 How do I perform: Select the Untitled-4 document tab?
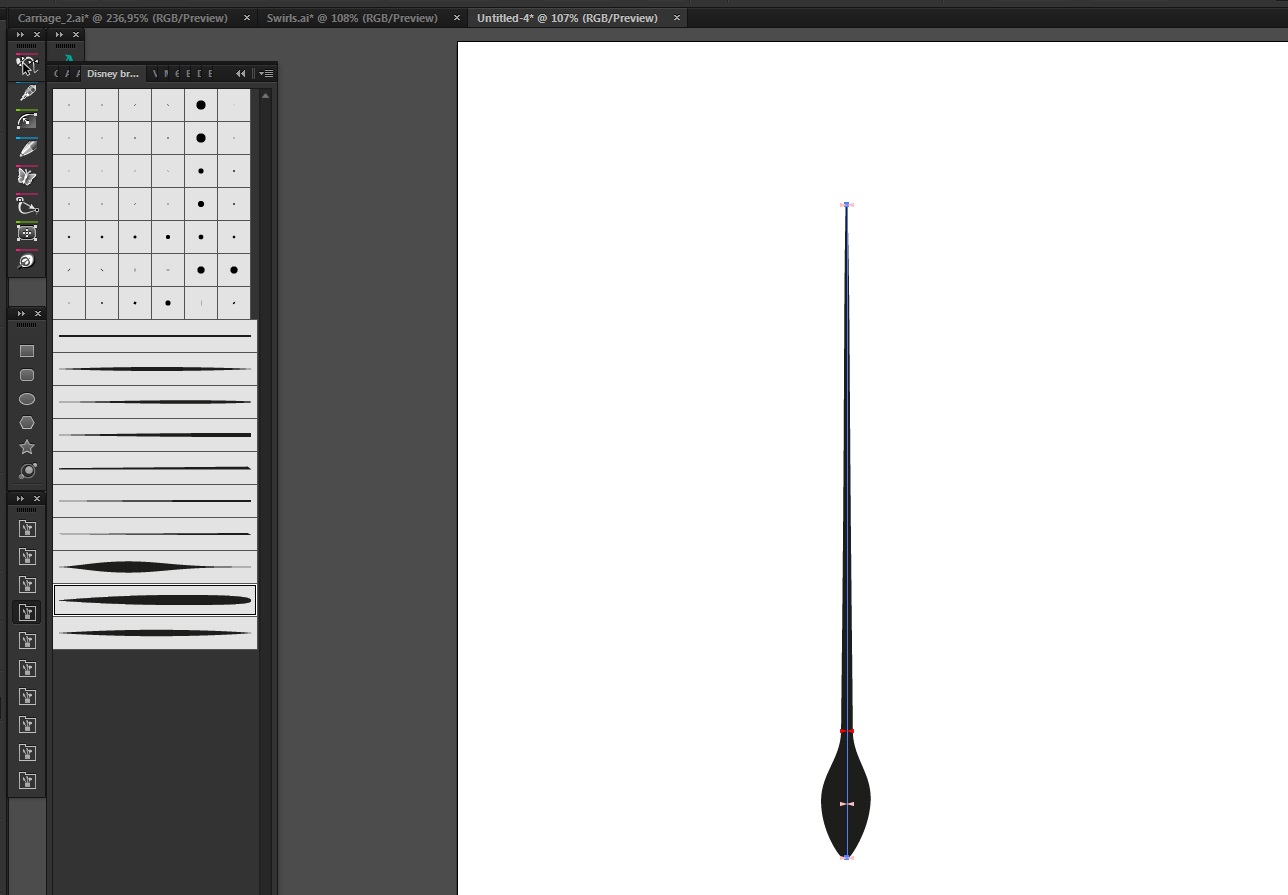tap(567, 18)
